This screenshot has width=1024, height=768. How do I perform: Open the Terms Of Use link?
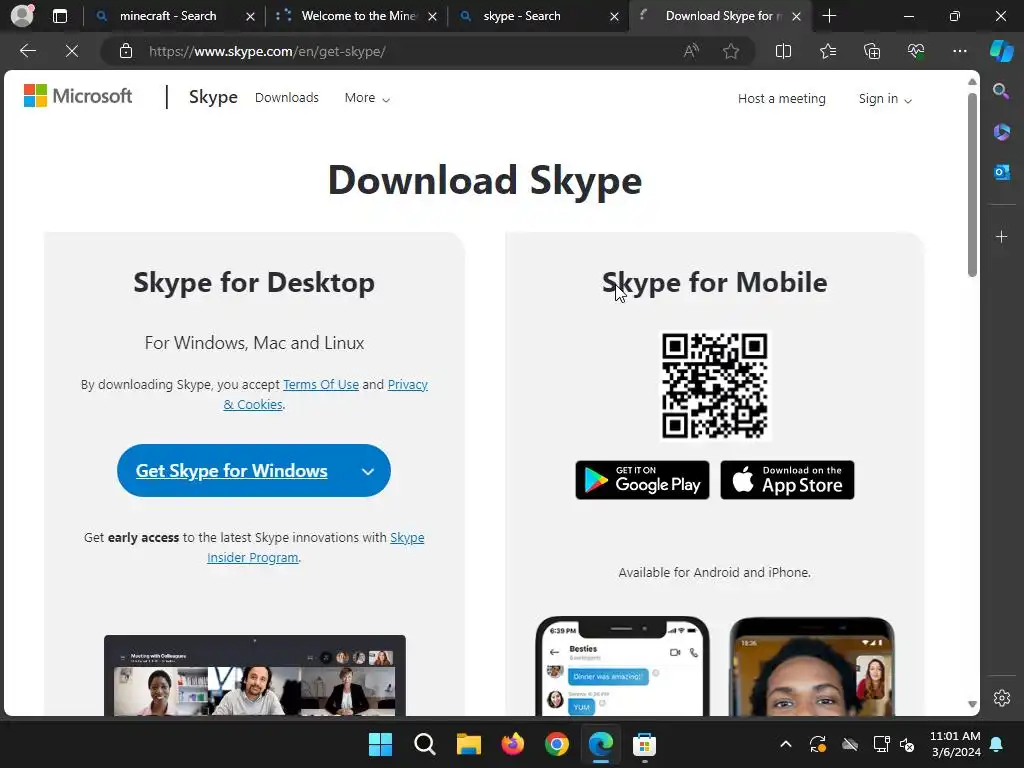[321, 385]
